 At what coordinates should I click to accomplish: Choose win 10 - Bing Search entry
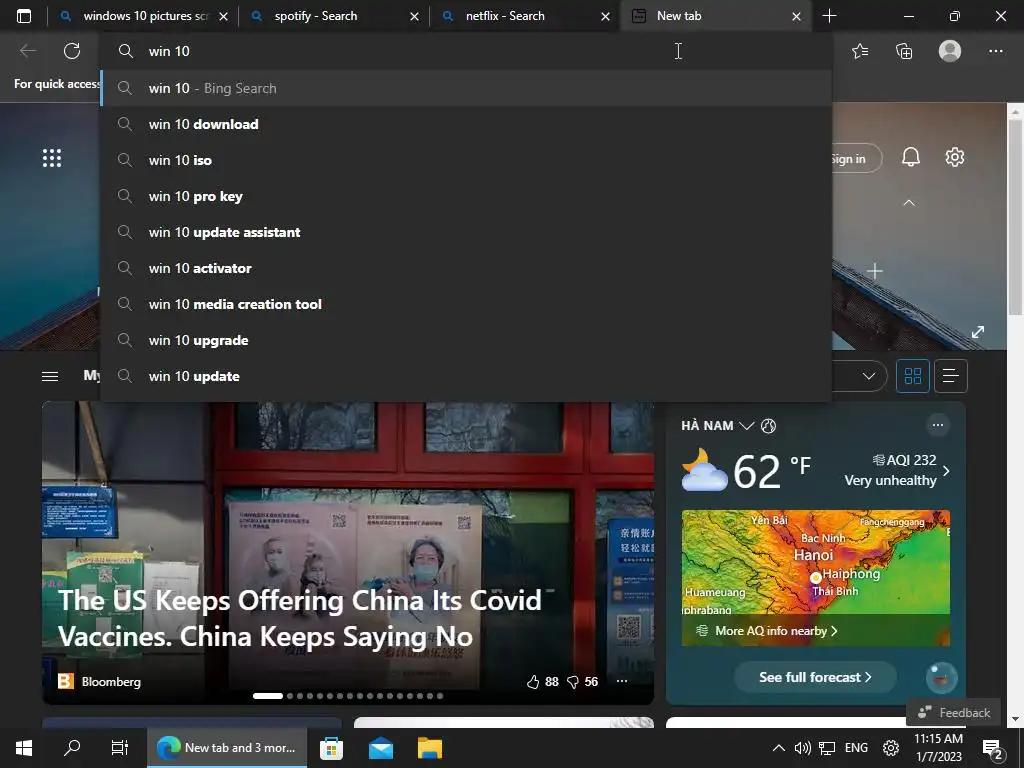pyautogui.click(x=466, y=88)
